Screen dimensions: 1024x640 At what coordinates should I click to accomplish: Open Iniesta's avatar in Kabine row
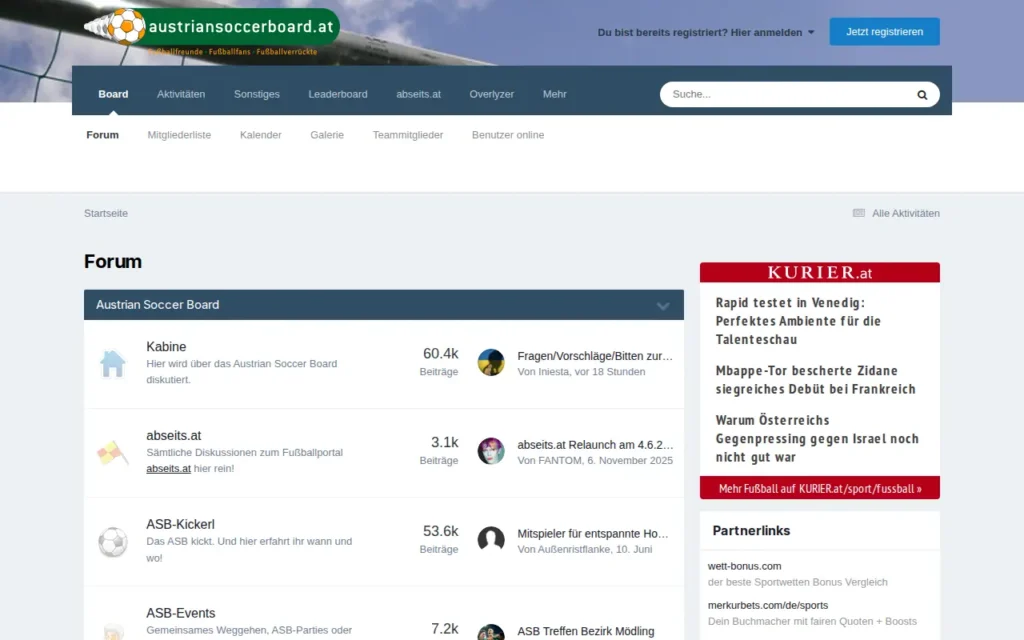pyautogui.click(x=490, y=362)
